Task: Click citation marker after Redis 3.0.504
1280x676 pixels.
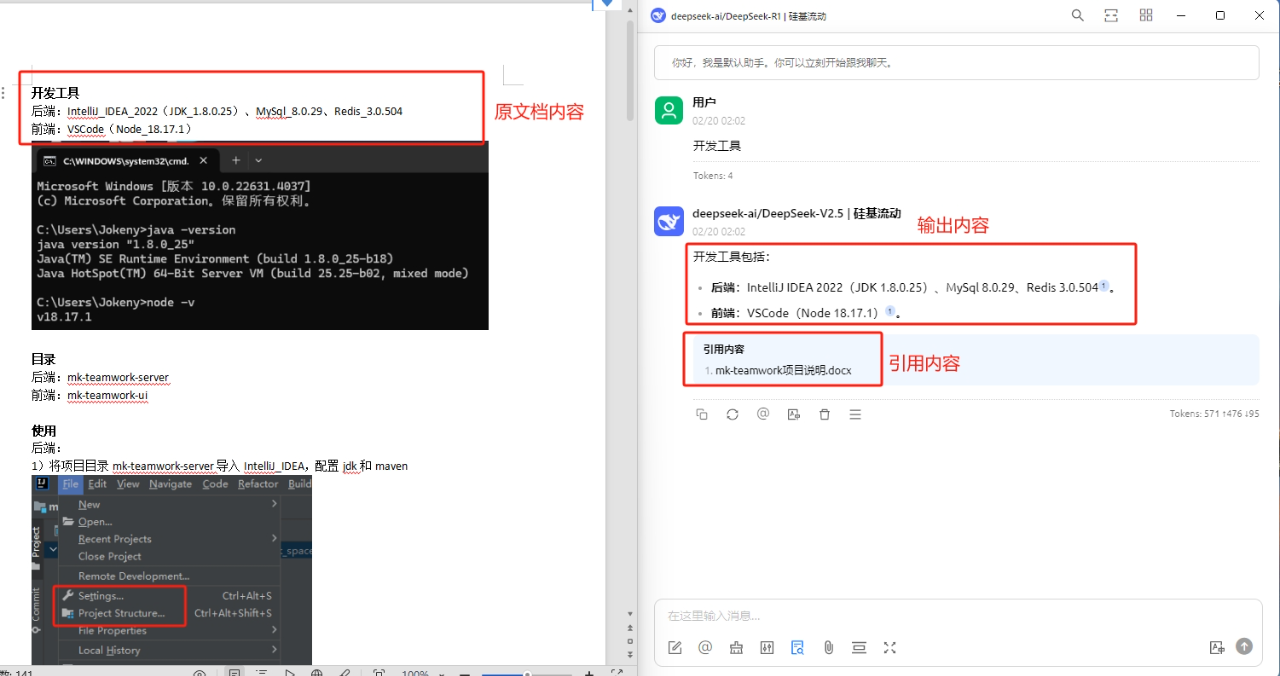Action: point(1103,286)
